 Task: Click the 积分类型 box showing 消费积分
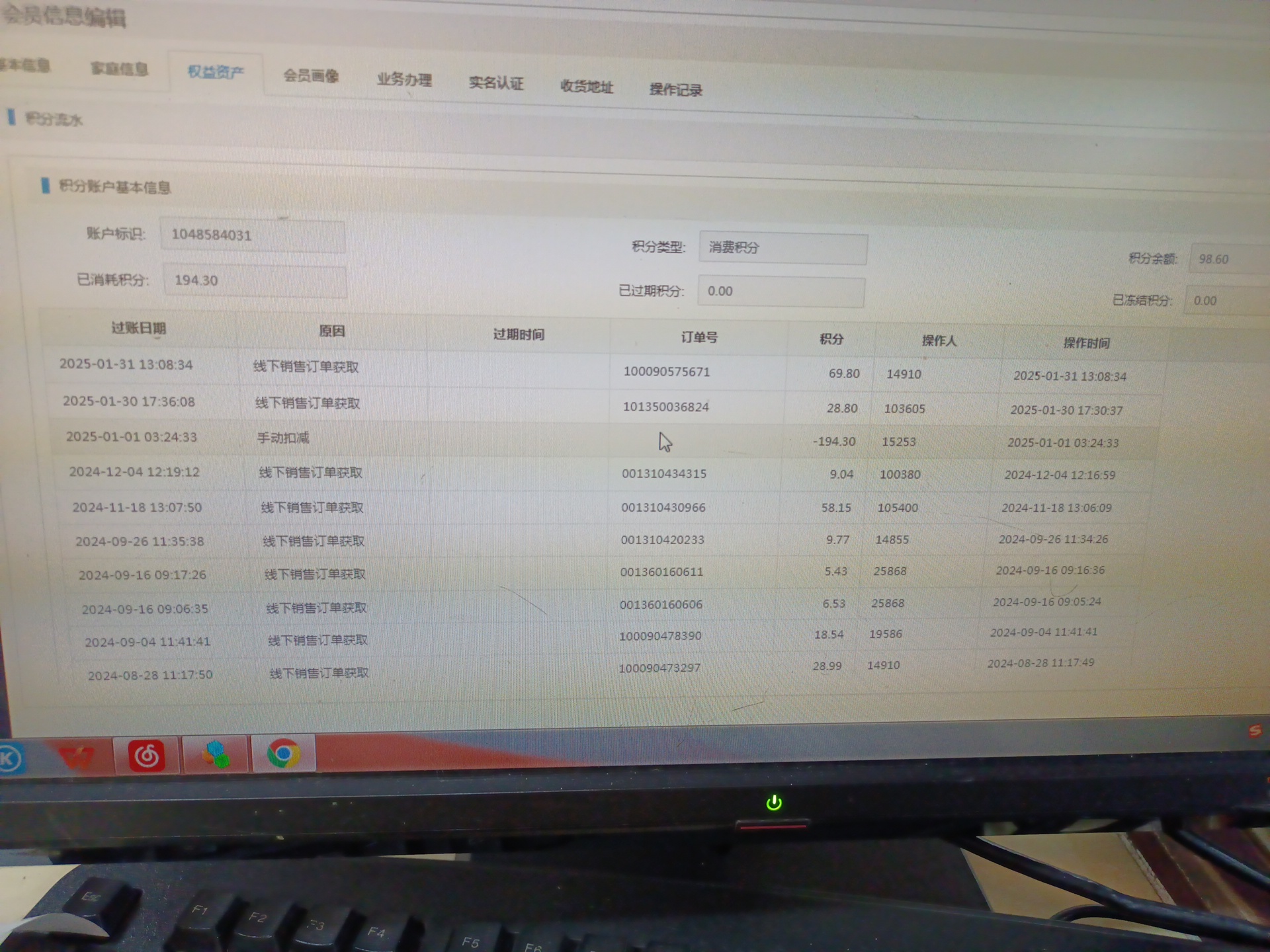coord(783,249)
